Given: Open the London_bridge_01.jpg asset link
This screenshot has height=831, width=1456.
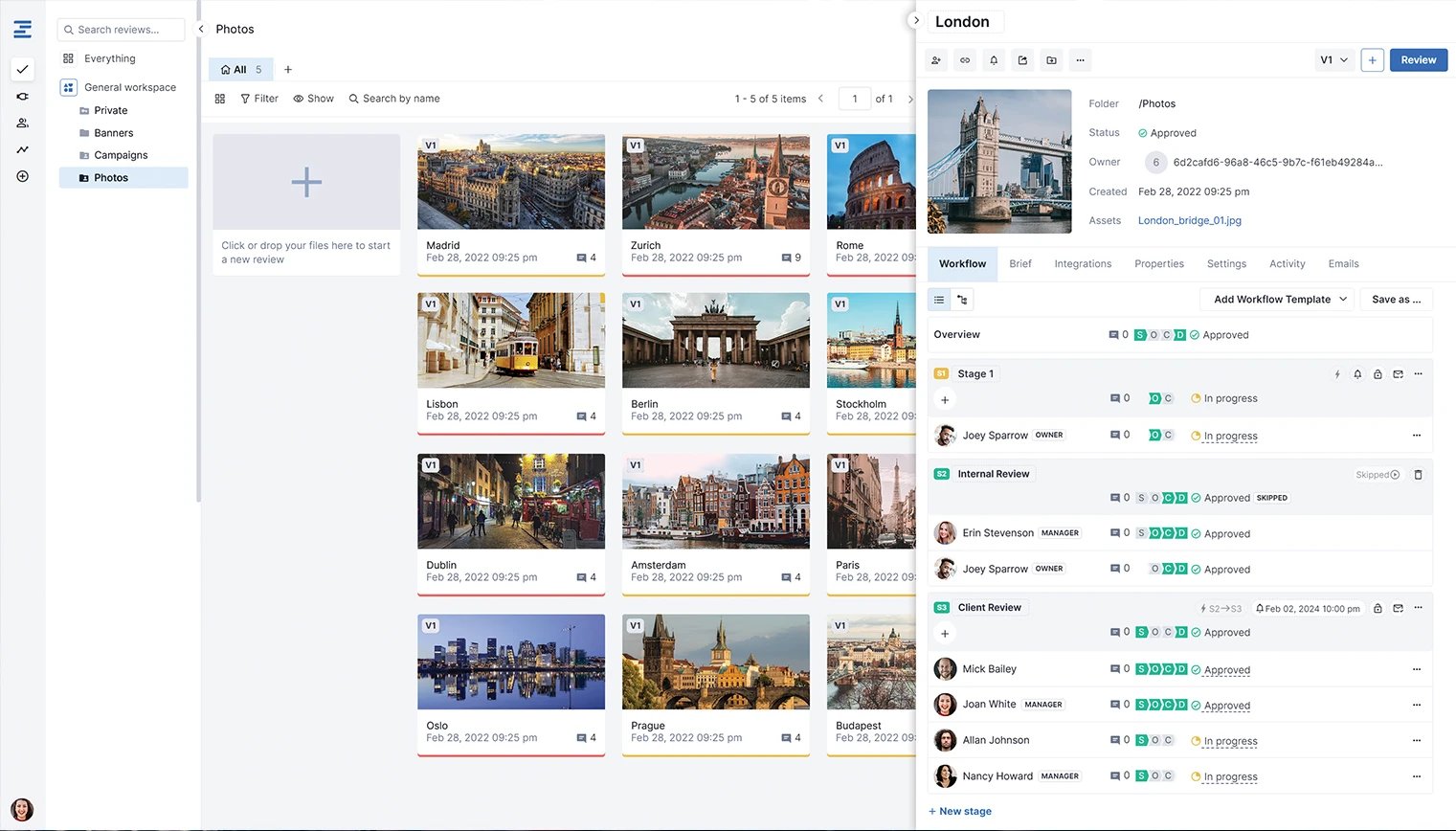Looking at the screenshot, I should point(1189,220).
